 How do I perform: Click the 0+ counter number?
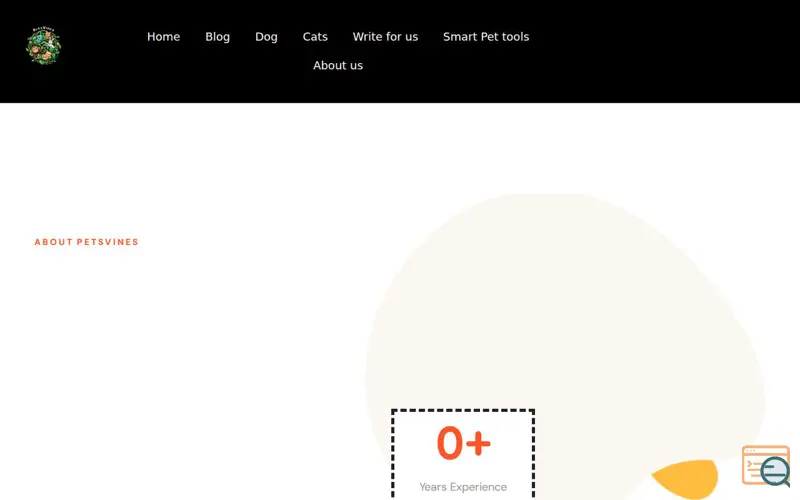click(463, 443)
